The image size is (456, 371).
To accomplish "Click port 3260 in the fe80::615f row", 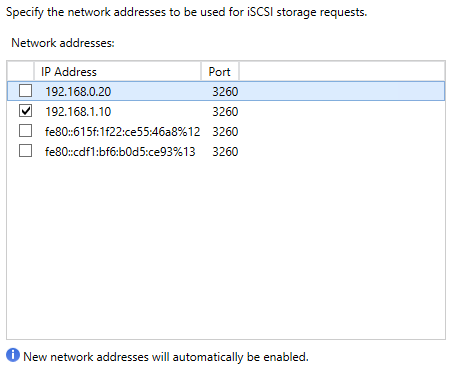I will coord(225,131).
